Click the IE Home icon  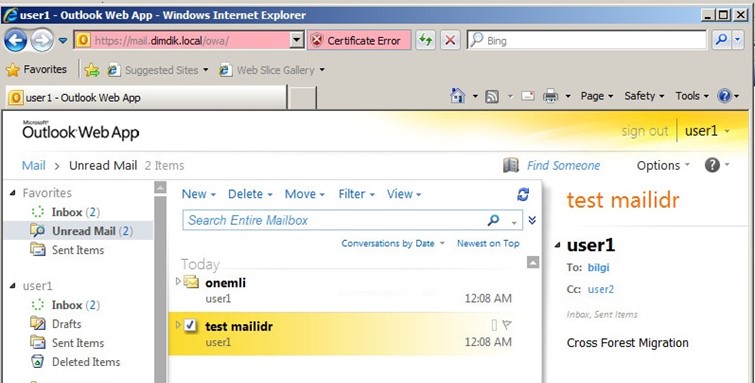pyautogui.click(x=457, y=96)
